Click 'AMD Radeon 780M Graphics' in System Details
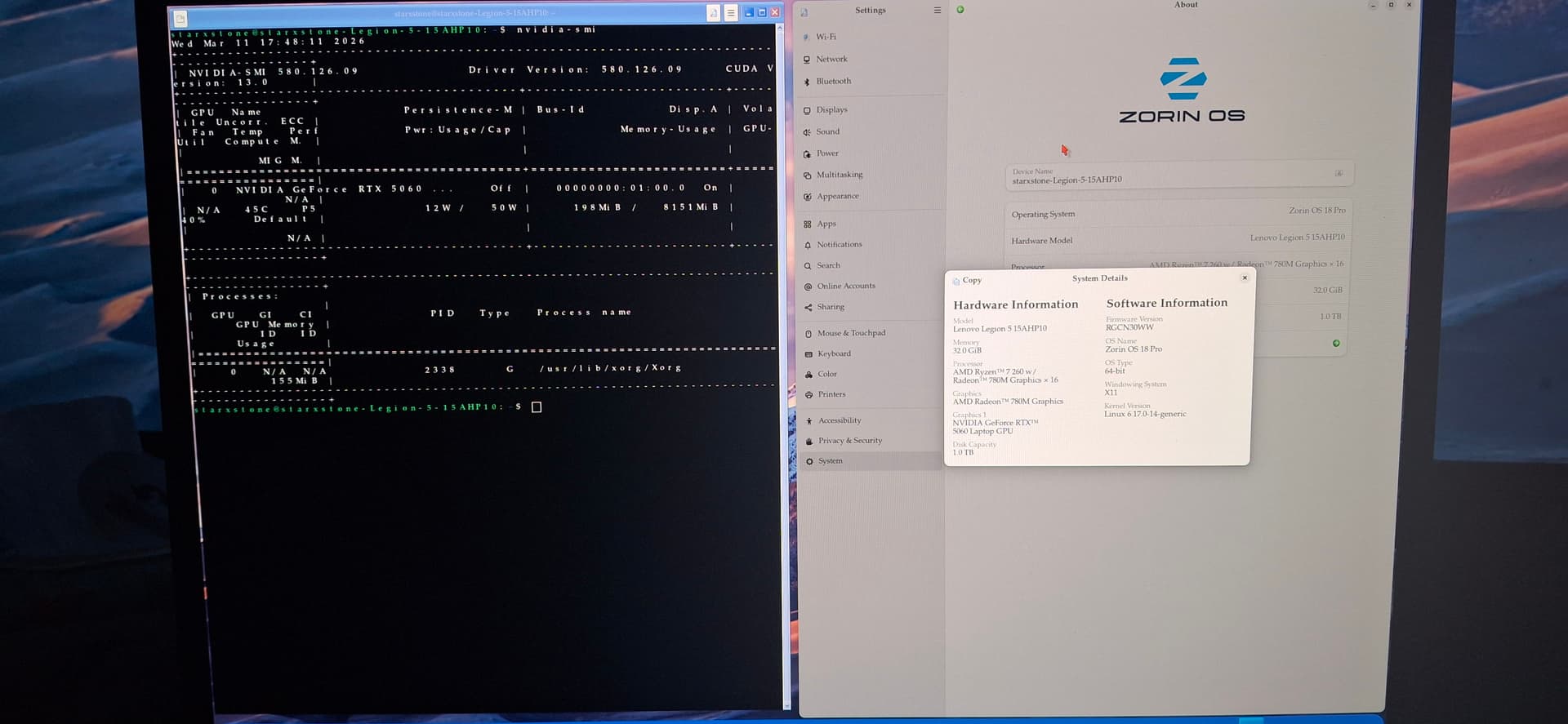The width and height of the screenshot is (1568, 724). 1008,402
